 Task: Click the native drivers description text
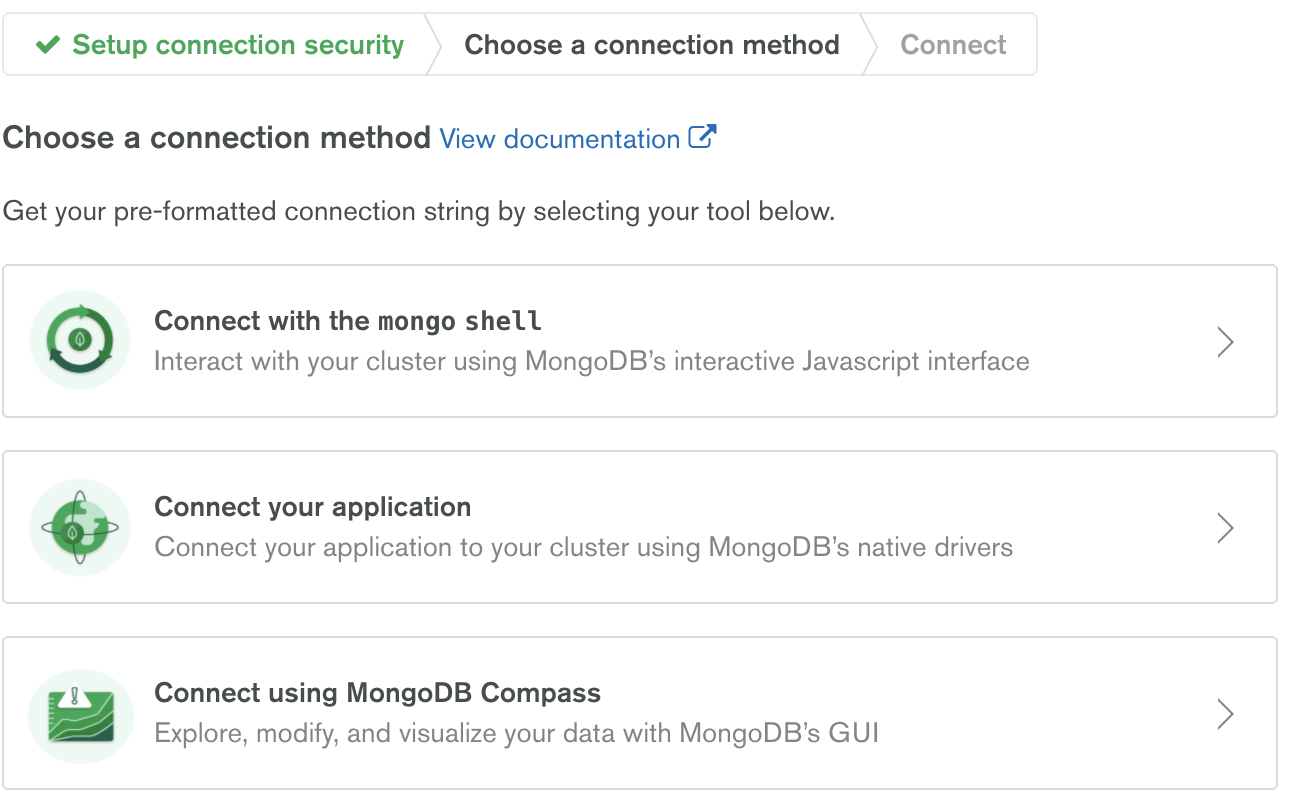(x=584, y=547)
